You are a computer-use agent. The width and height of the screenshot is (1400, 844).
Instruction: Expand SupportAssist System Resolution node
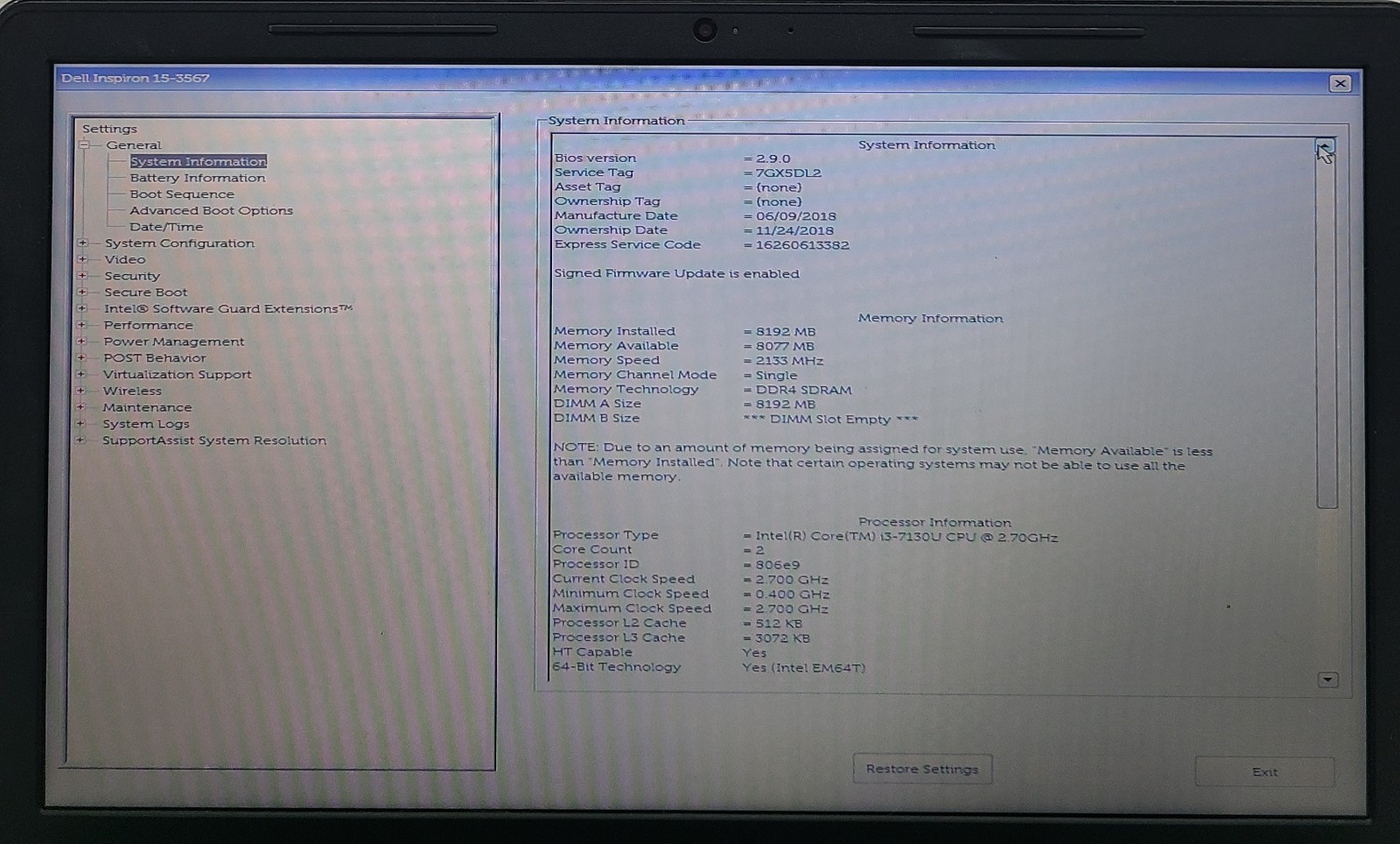click(x=80, y=440)
